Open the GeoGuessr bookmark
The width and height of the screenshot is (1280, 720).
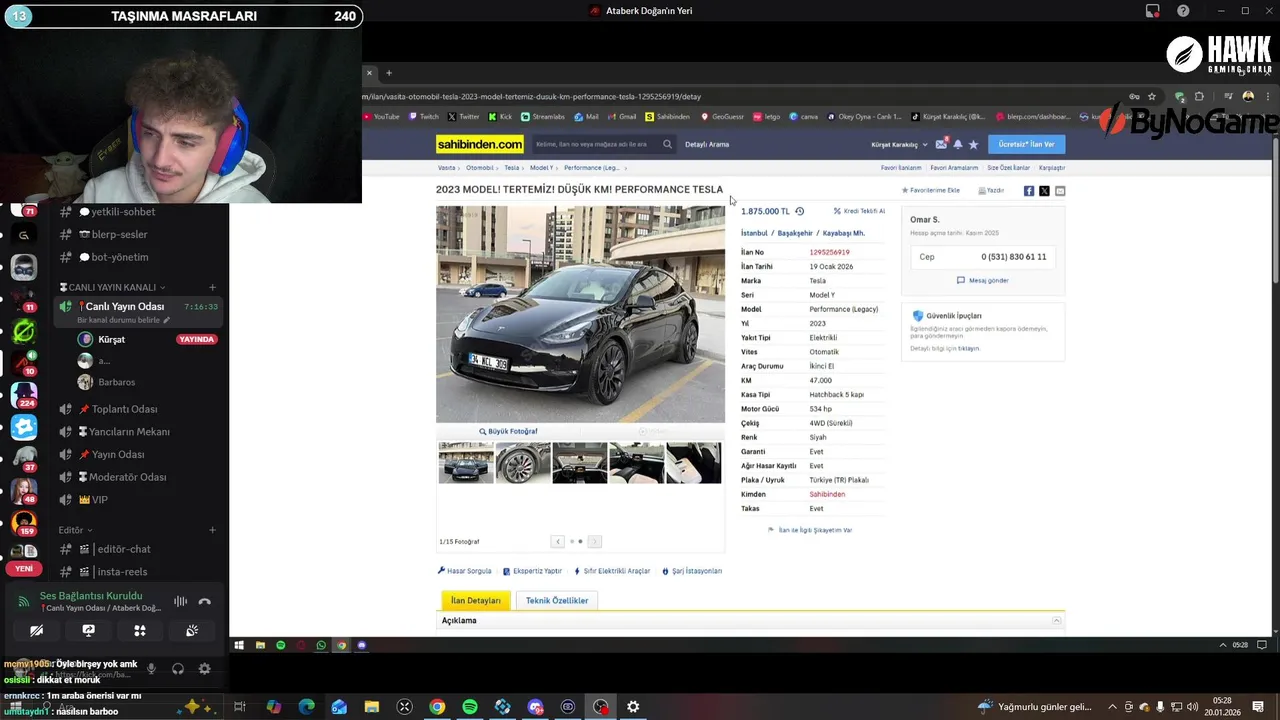point(722,116)
